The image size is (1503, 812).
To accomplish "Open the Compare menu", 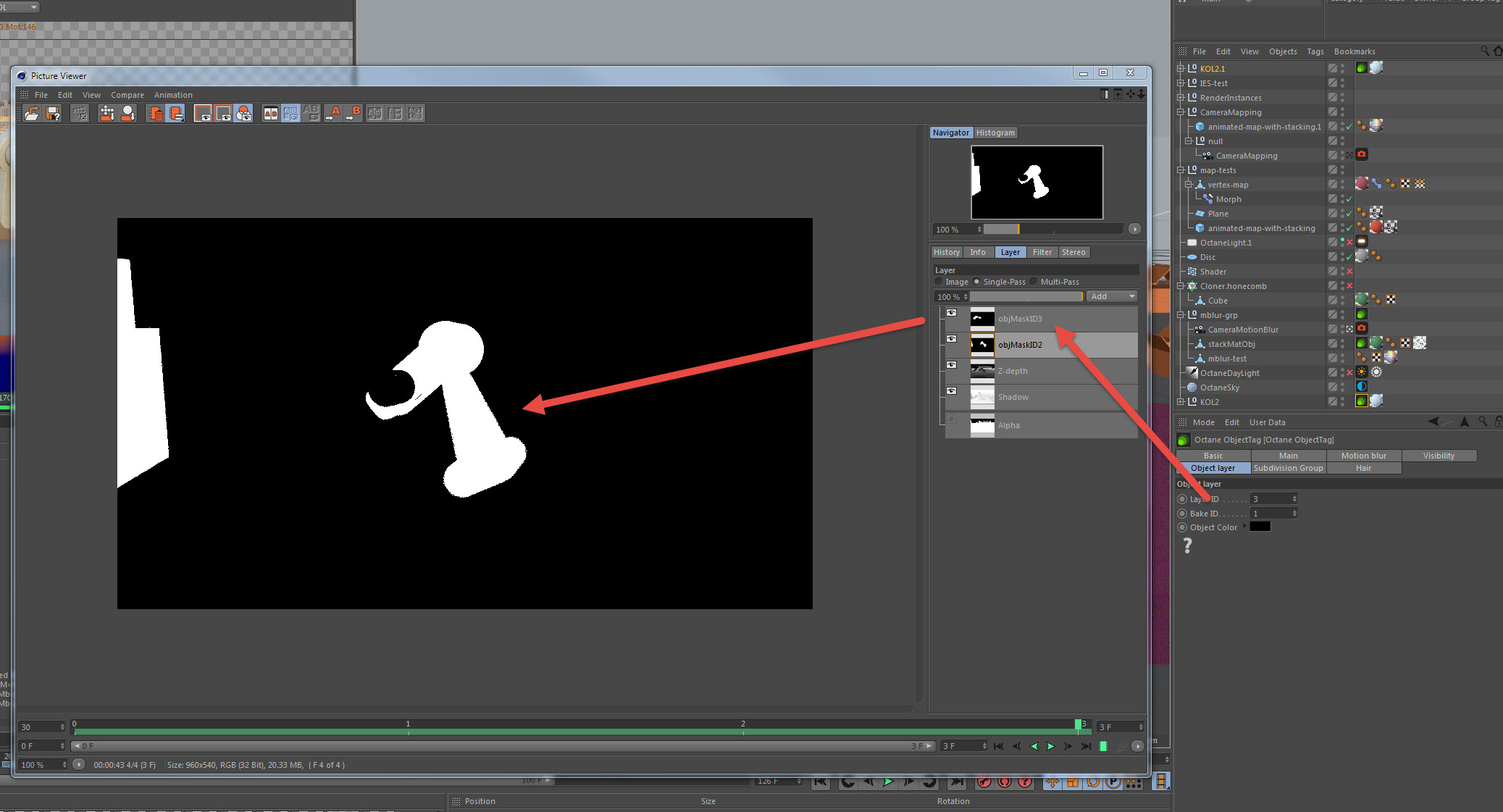I will 127,95.
